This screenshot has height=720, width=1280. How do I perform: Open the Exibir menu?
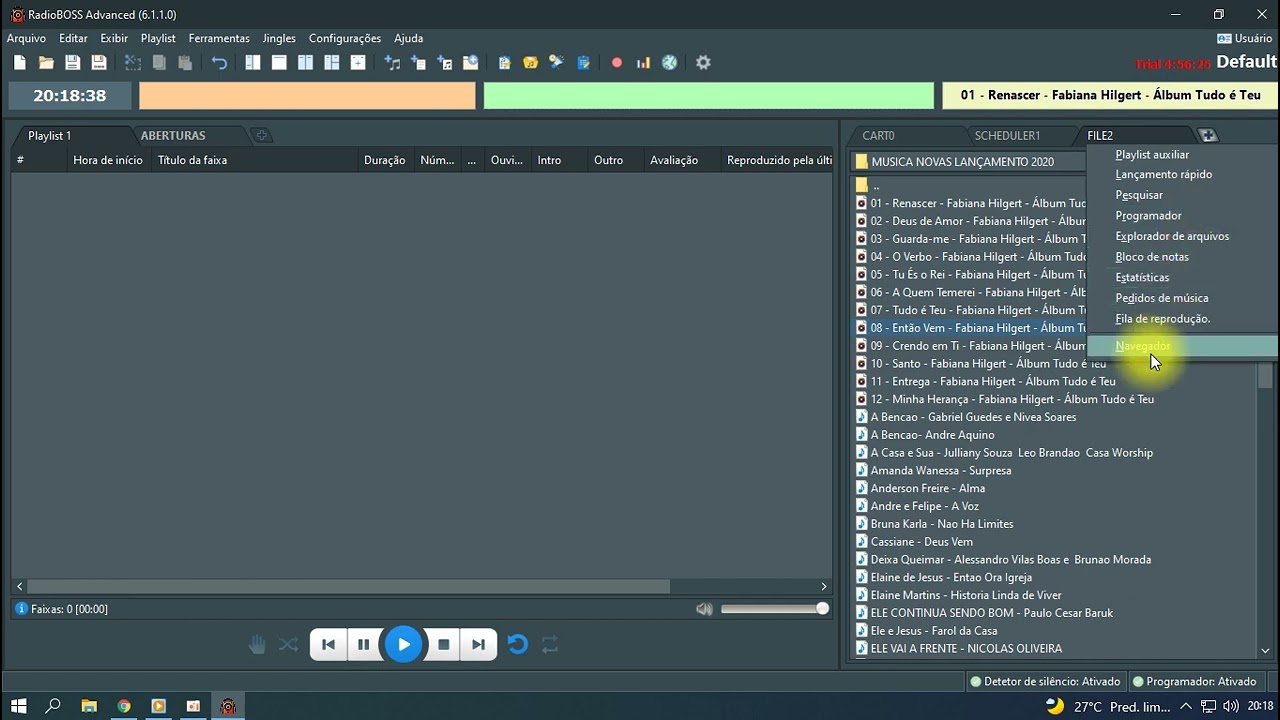pyautogui.click(x=114, y=38)
